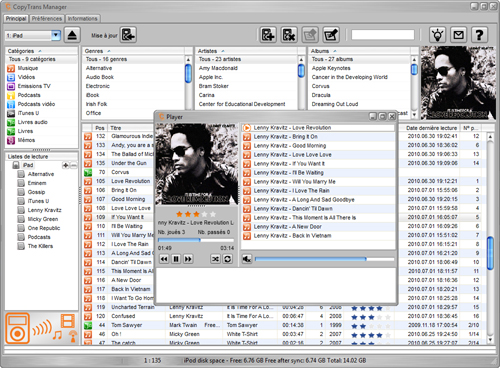Mute sound with Player speaker icon
This screenshot has height=368, width=500.
pyautogui.click(x=247, y=259)
